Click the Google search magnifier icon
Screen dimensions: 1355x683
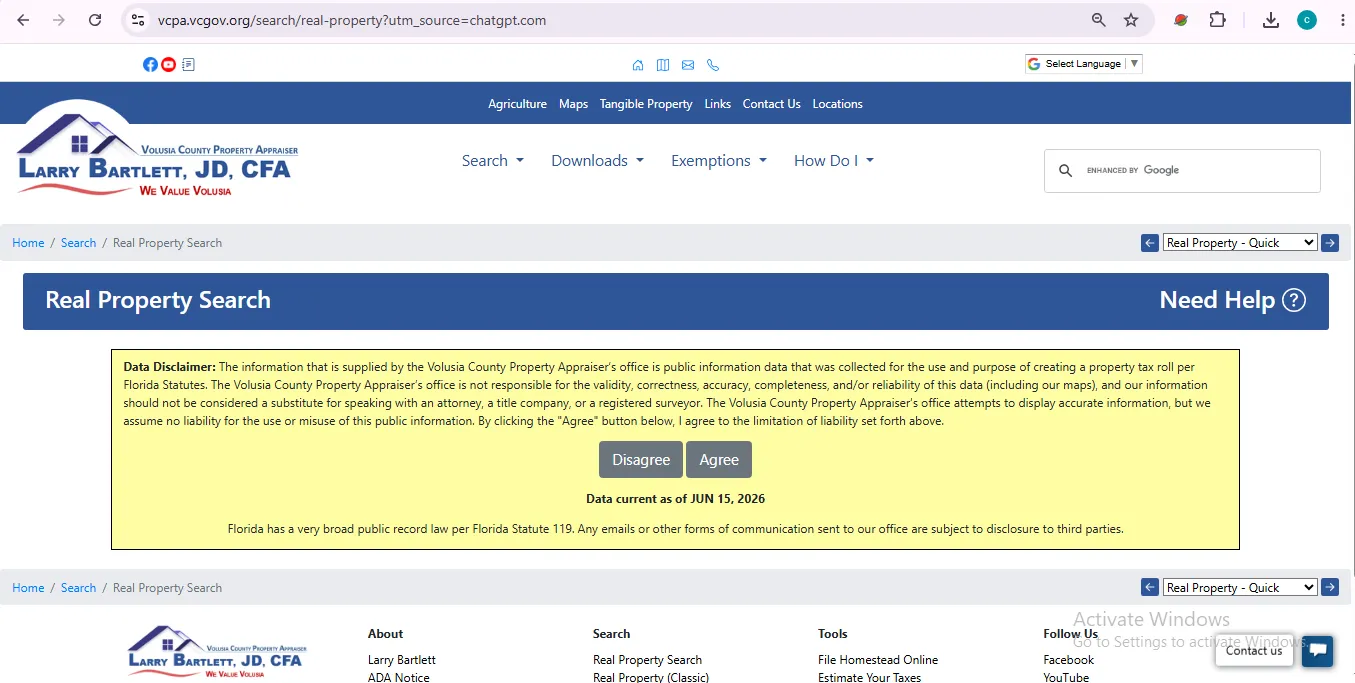pos(1065,171)
